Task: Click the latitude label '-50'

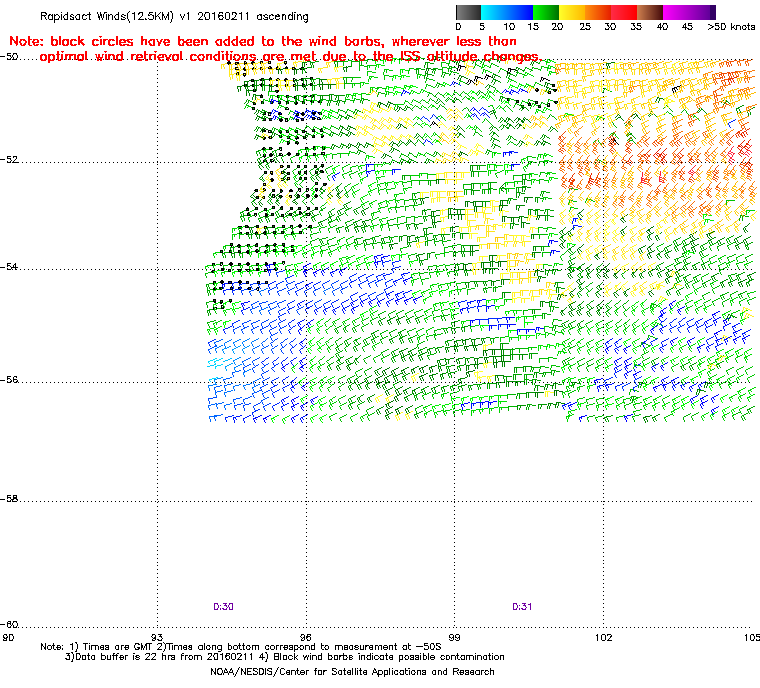Action: [x=9, y=57]
